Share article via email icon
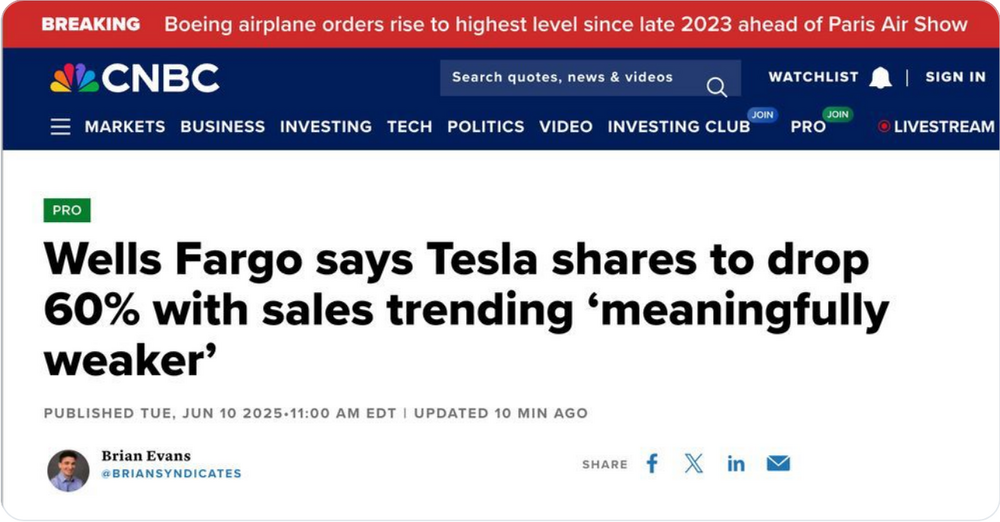The image size is (1000, 522). pyautogui.click(x=778, y=463)
